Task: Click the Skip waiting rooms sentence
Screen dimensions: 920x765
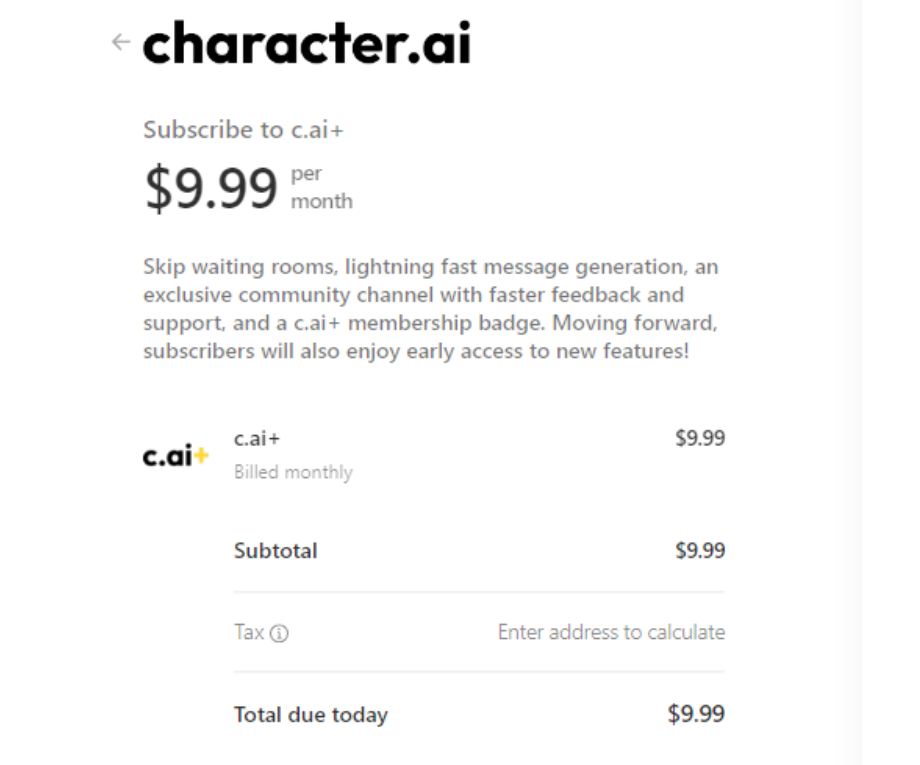Action: pyautogui.click(x=431, y=295)
